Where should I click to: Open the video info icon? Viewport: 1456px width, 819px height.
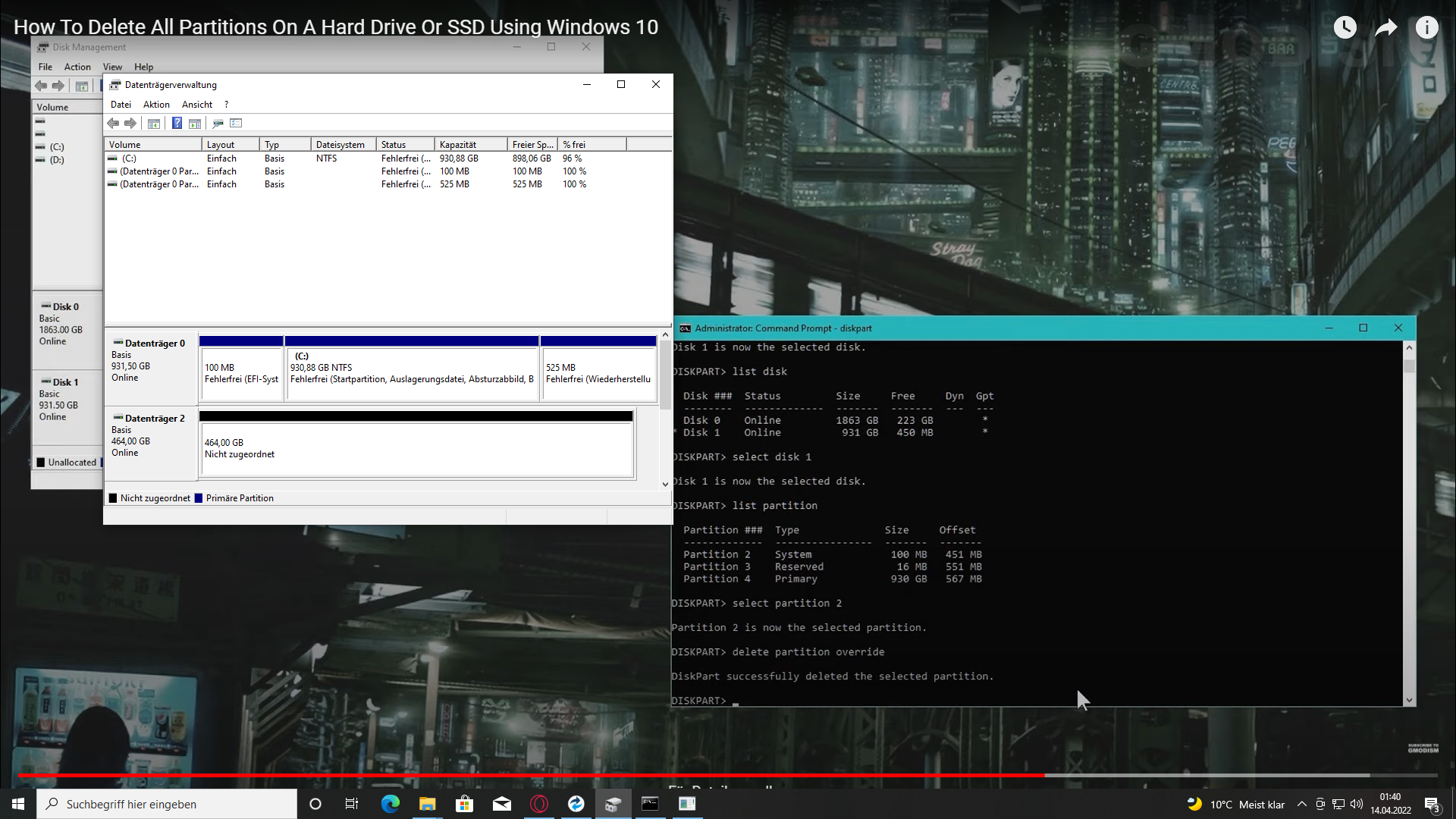[x=1426, y=27]
